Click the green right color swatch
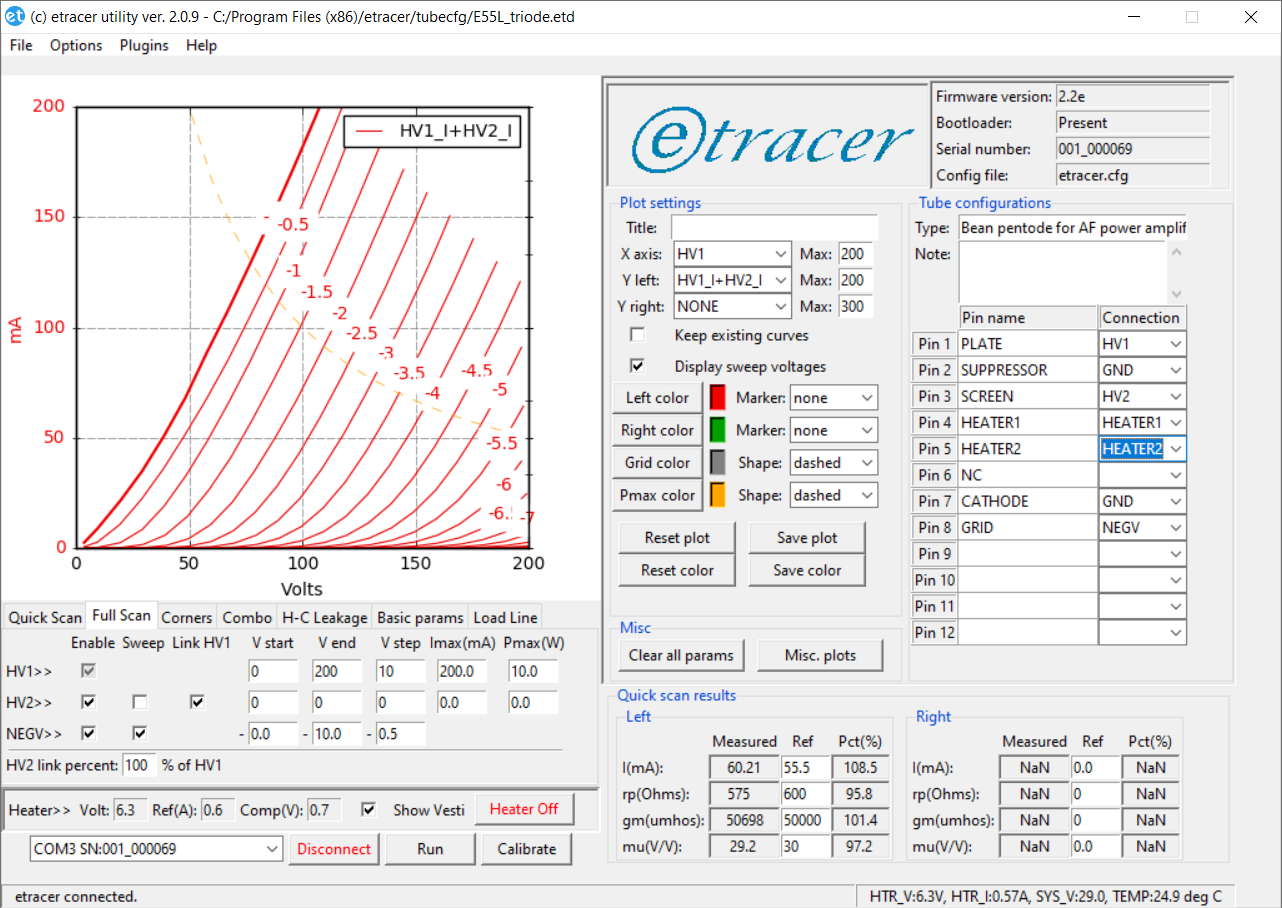This screenshot has width=1282, height=908. (x=717, y=430)
